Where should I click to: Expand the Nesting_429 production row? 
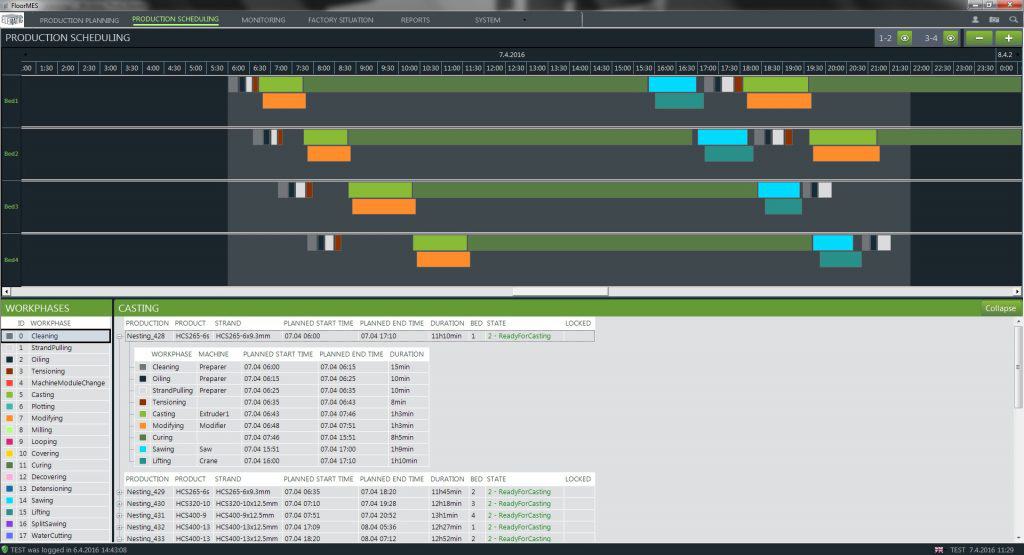click(119, 492)
